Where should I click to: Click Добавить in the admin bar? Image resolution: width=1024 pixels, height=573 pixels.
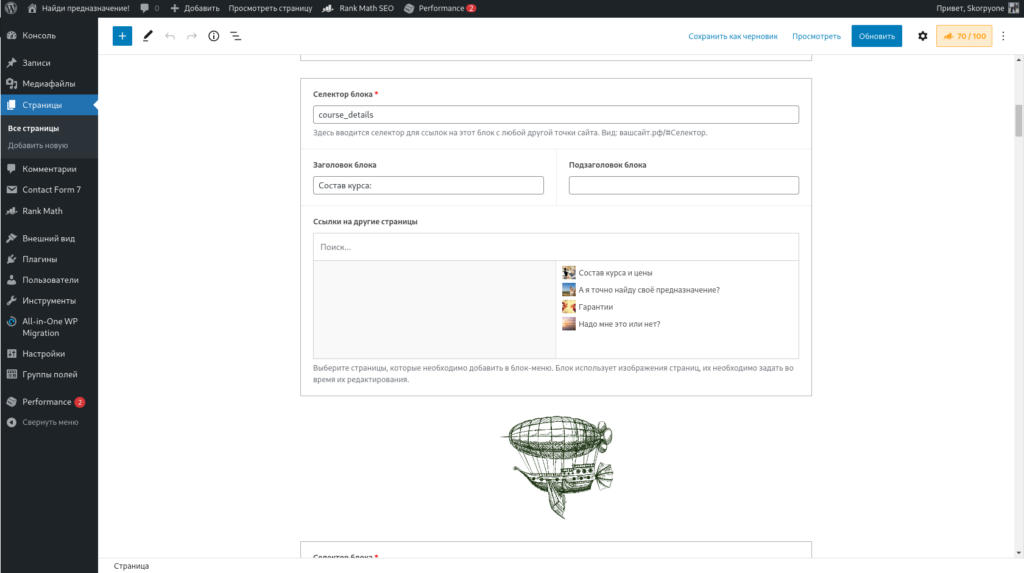(195, 8)
